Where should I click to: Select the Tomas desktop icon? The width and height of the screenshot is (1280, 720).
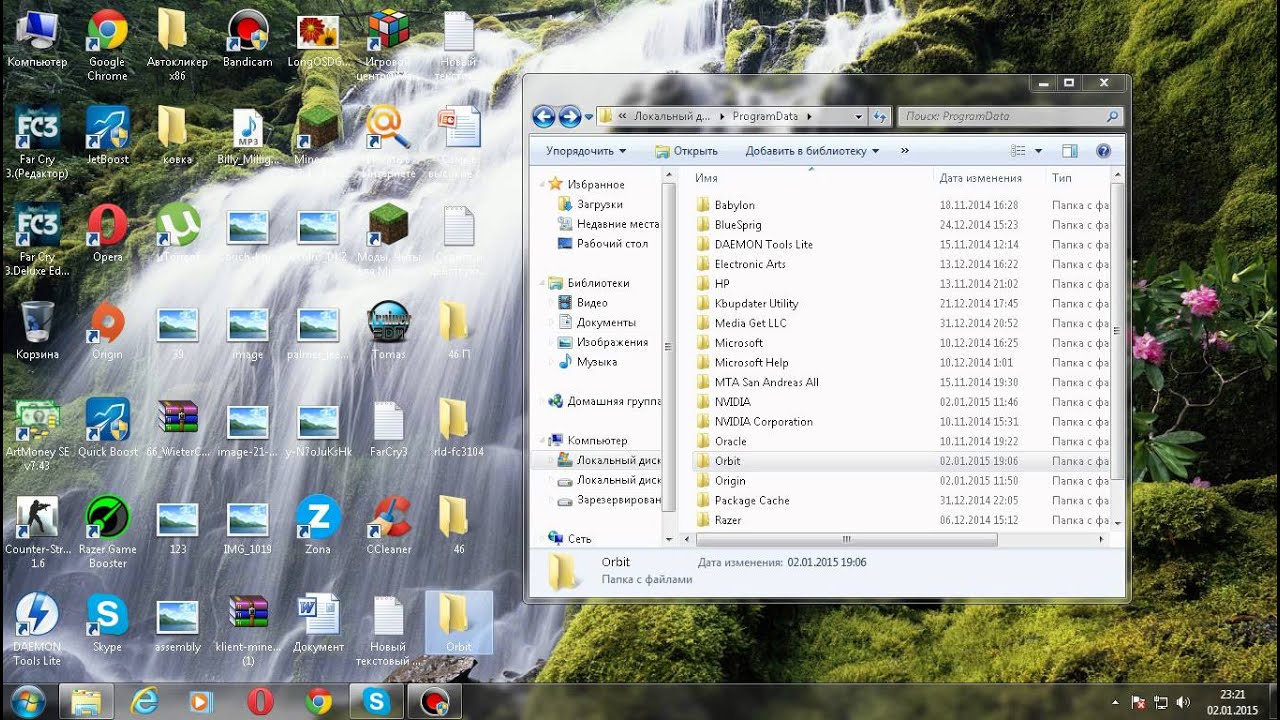[388, 332]
